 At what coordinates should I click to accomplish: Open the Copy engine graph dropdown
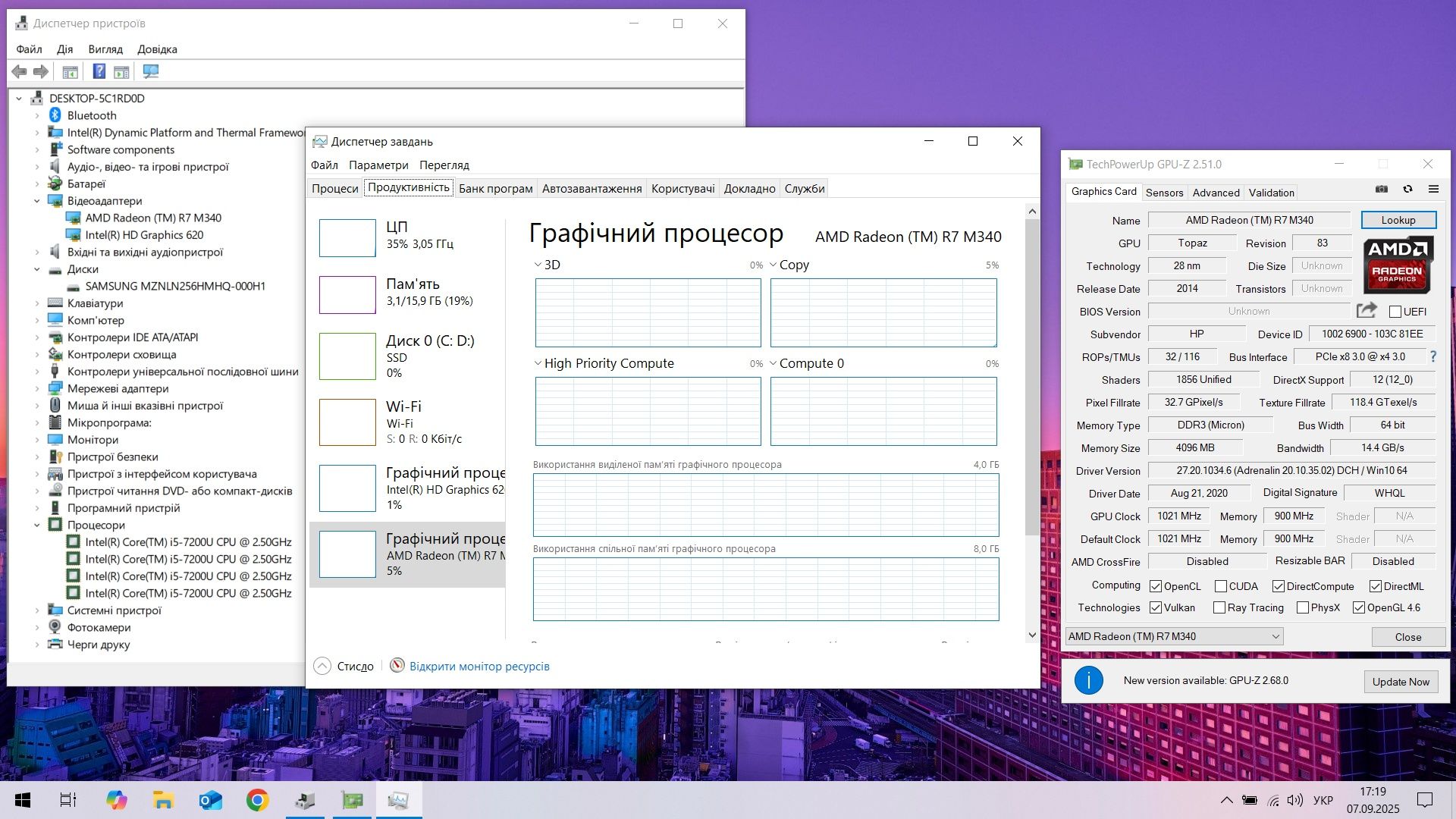tap(773, 265)
